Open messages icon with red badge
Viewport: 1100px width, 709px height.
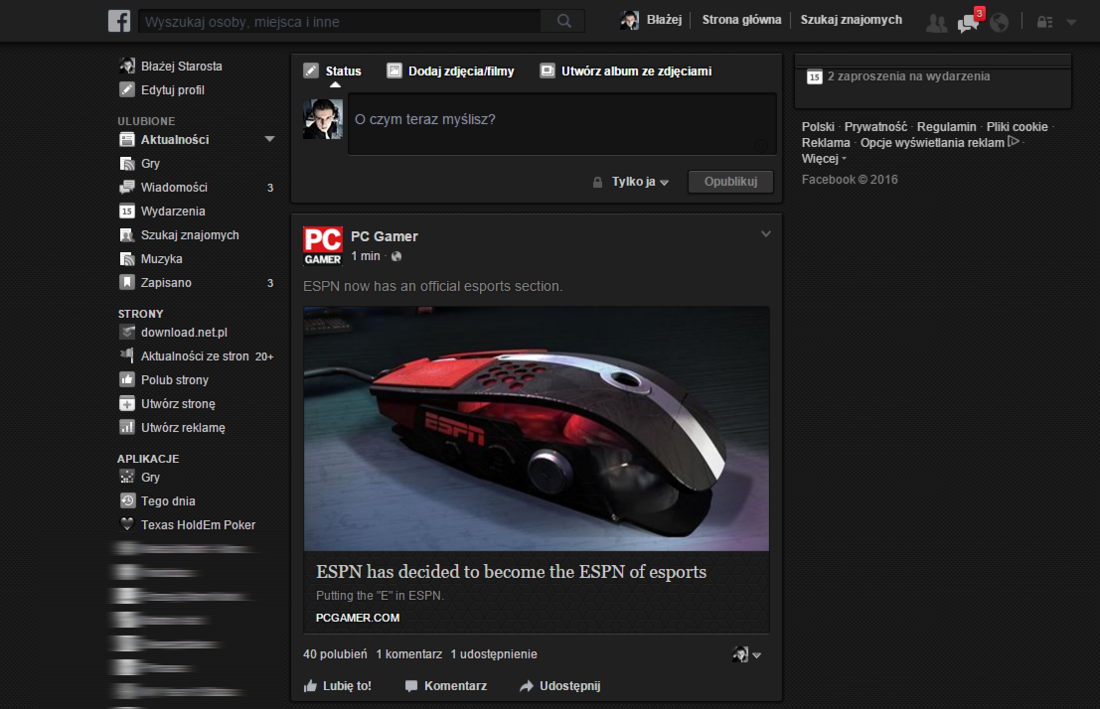pos(968,22)
